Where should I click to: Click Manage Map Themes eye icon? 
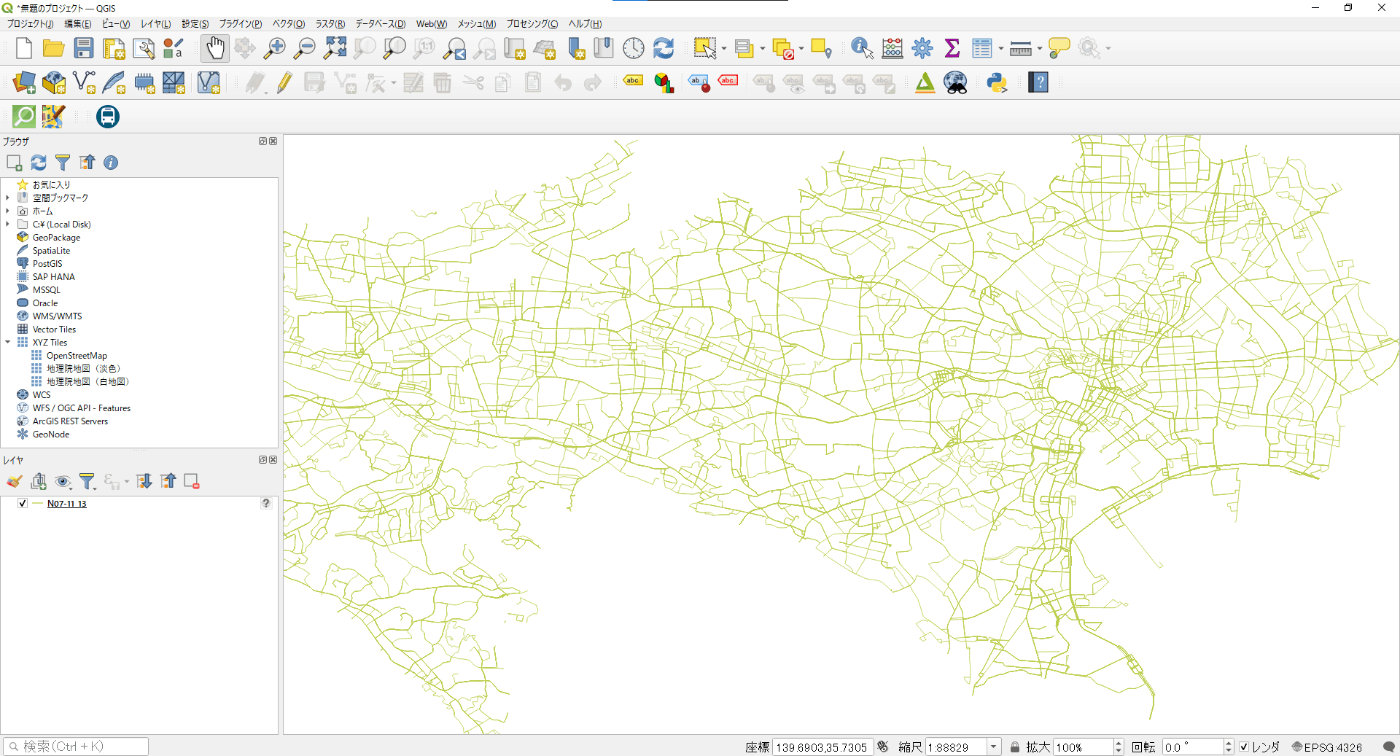(x=64, y=481)
